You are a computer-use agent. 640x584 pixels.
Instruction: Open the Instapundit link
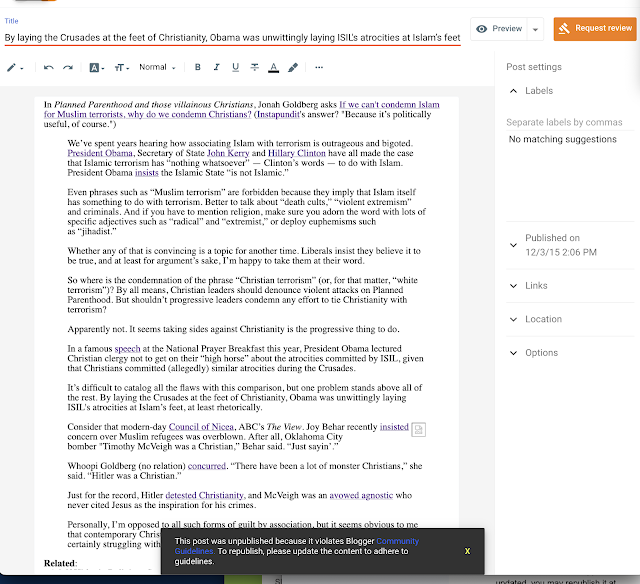[x=278, y=114]
